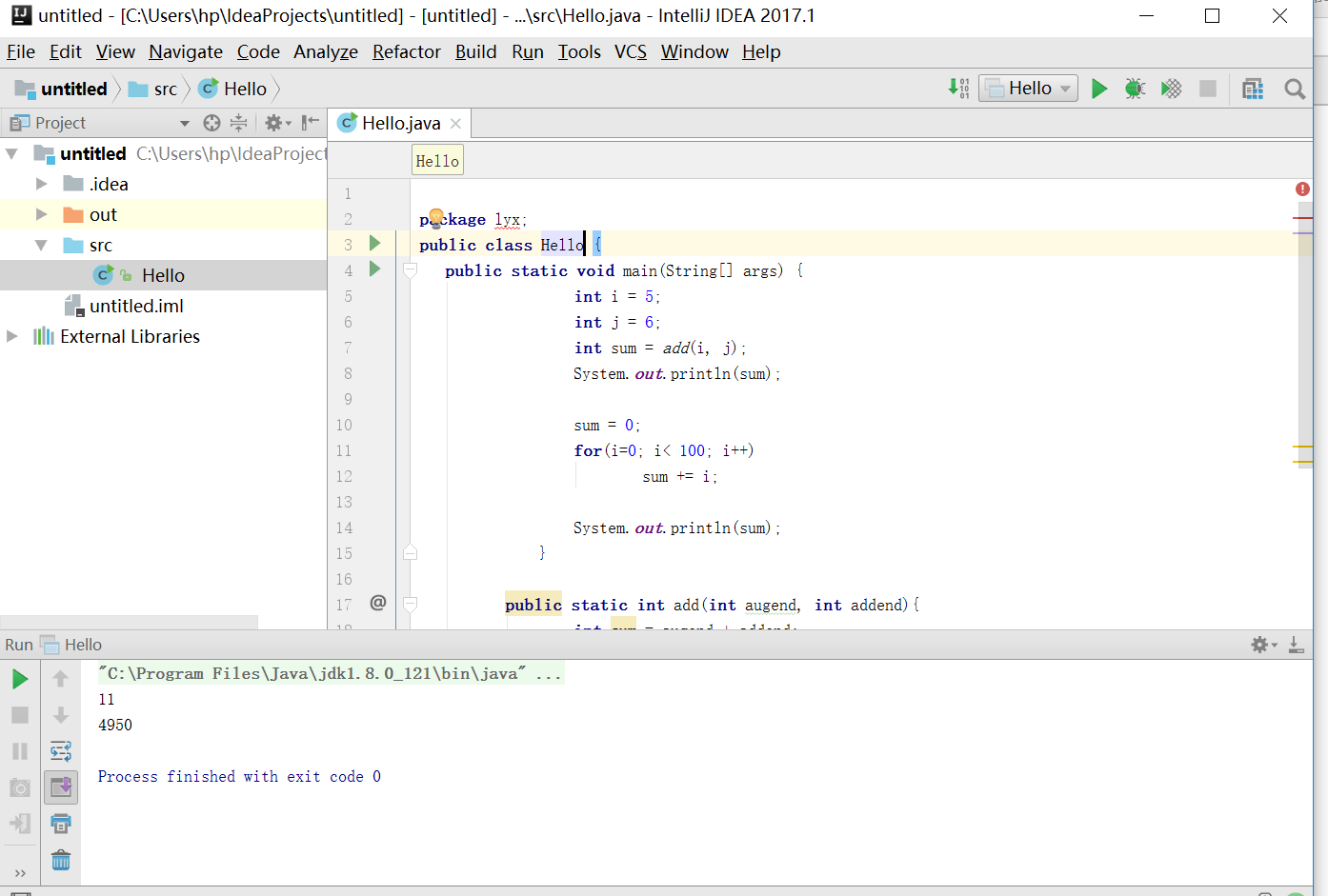
Task: Rerun Hello in the Run panel
Action: (x=20, y=679)
